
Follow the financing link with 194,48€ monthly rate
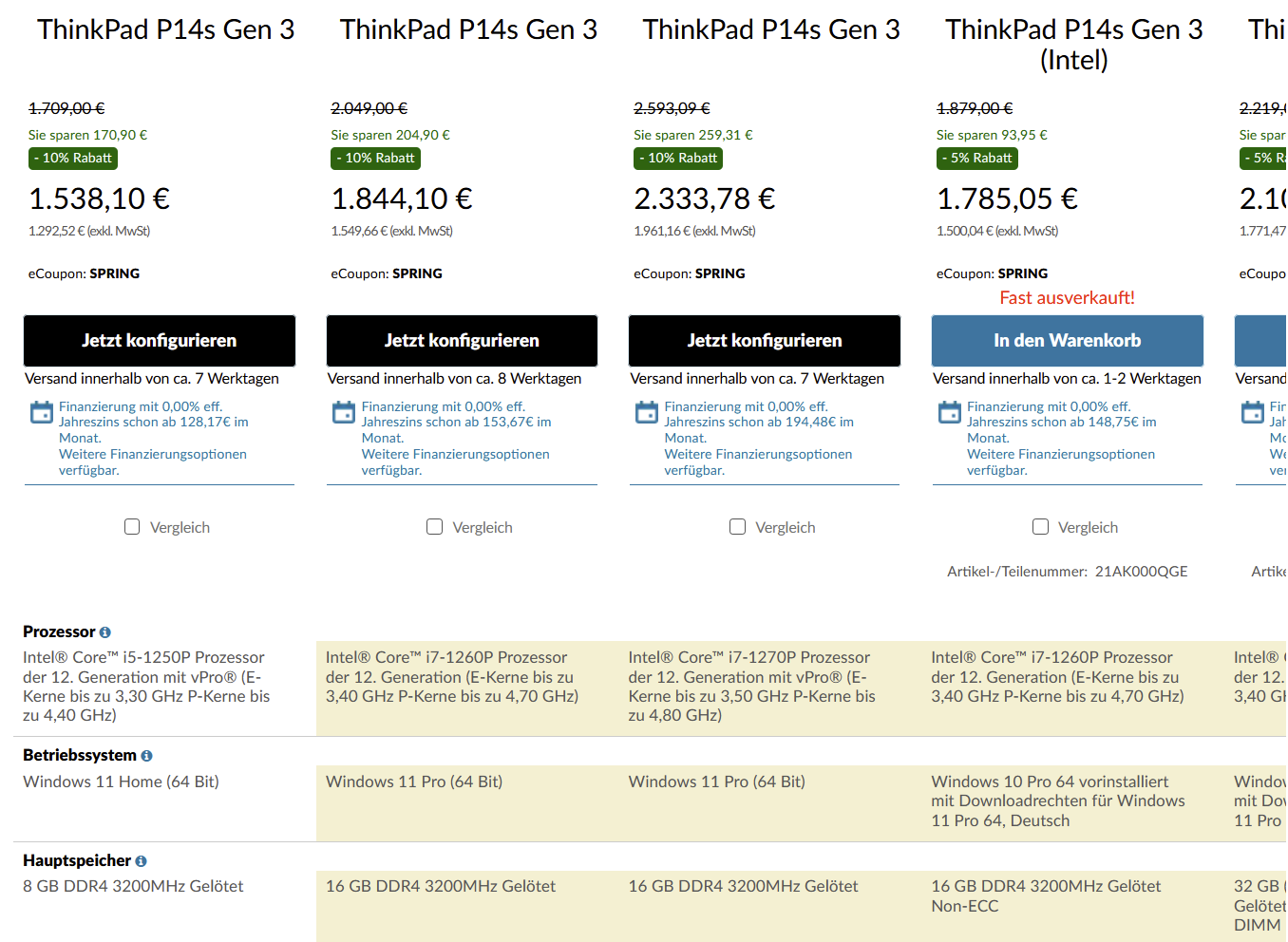758,422
